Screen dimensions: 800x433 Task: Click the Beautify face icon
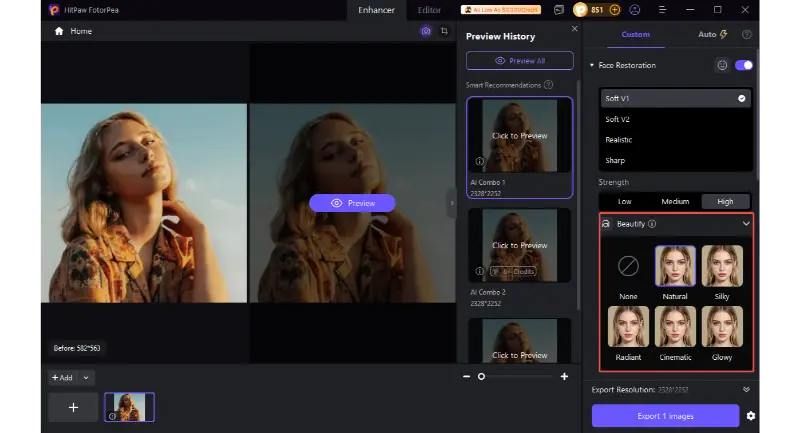606,224
